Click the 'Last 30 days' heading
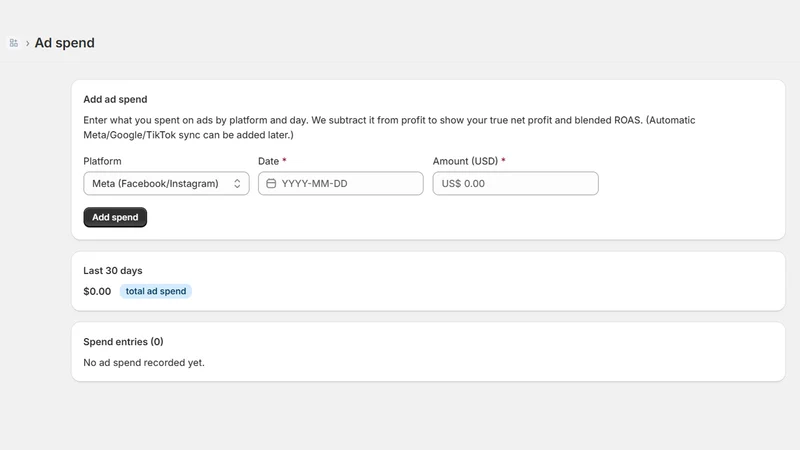 (x=113, y=270)
